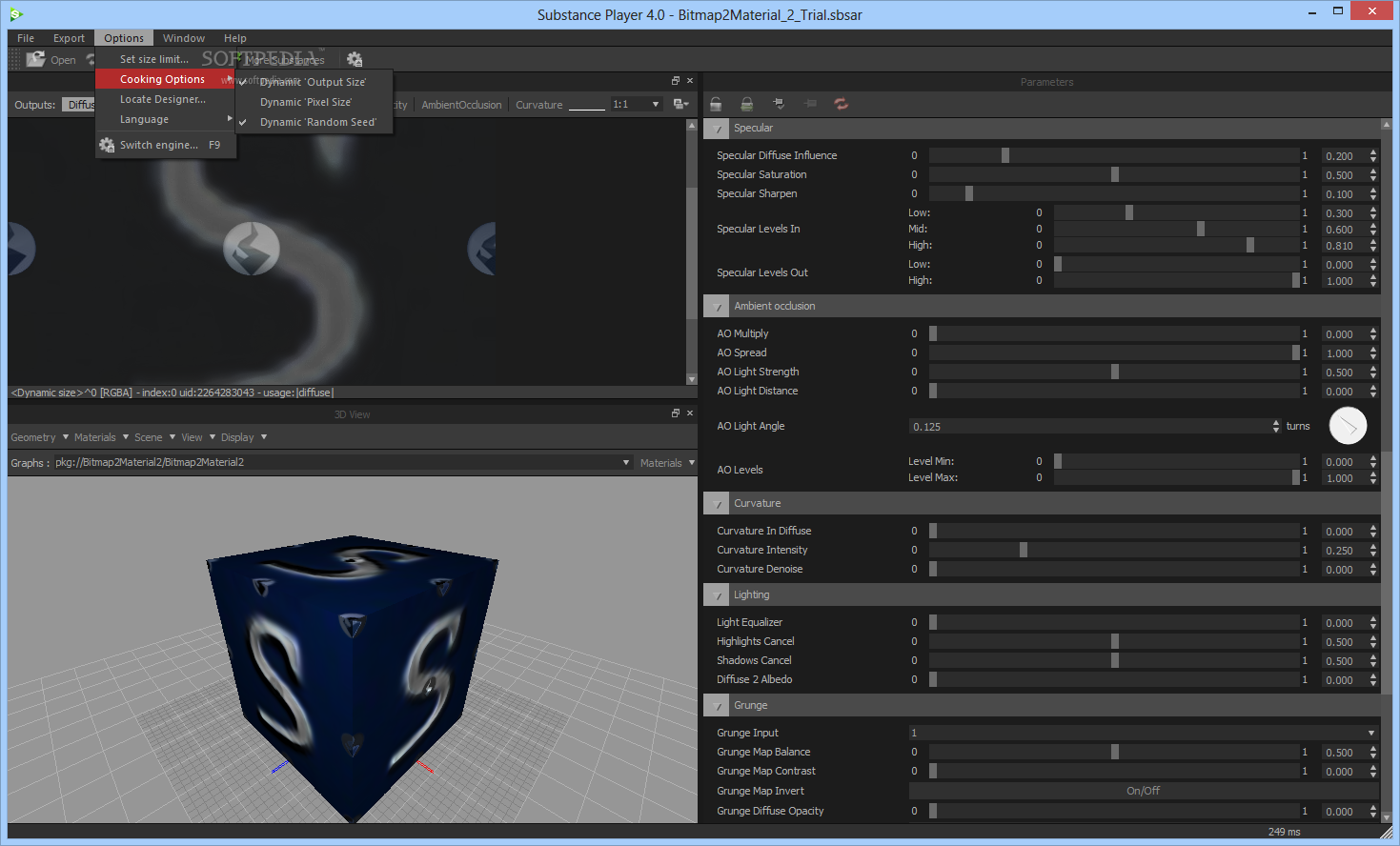
Task: Close the 3D View panel
Action: pos(690,413)
